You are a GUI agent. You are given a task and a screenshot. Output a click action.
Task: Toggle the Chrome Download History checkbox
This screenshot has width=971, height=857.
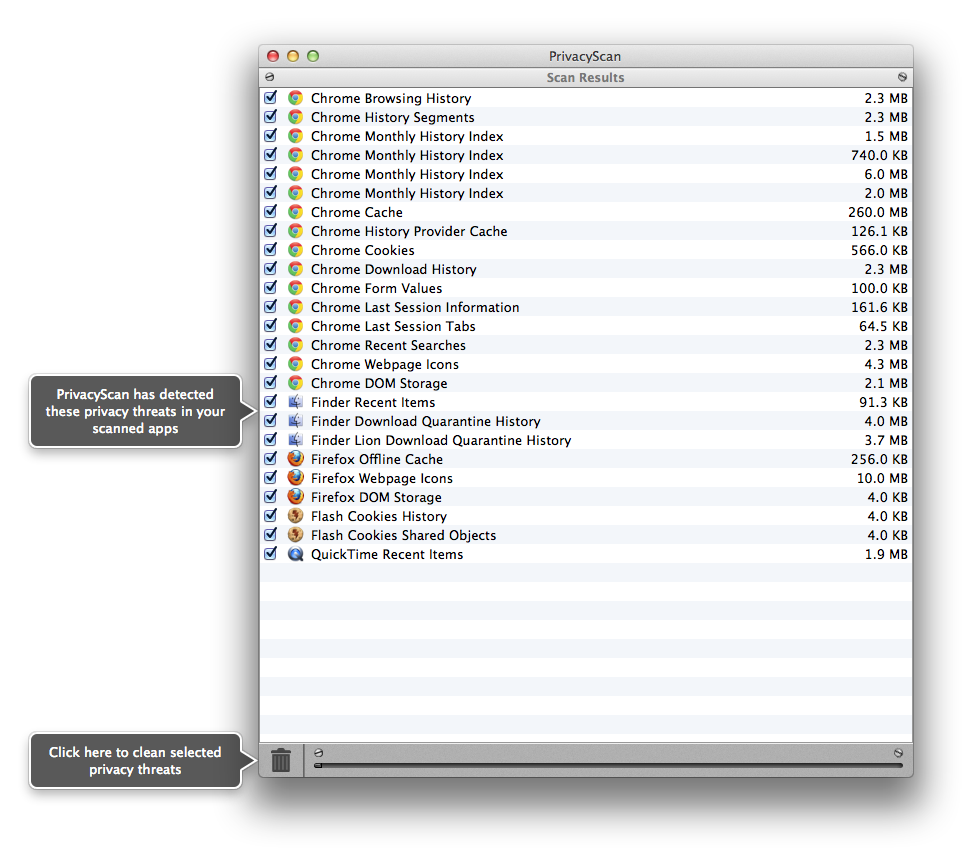click(x=271, y=269)
